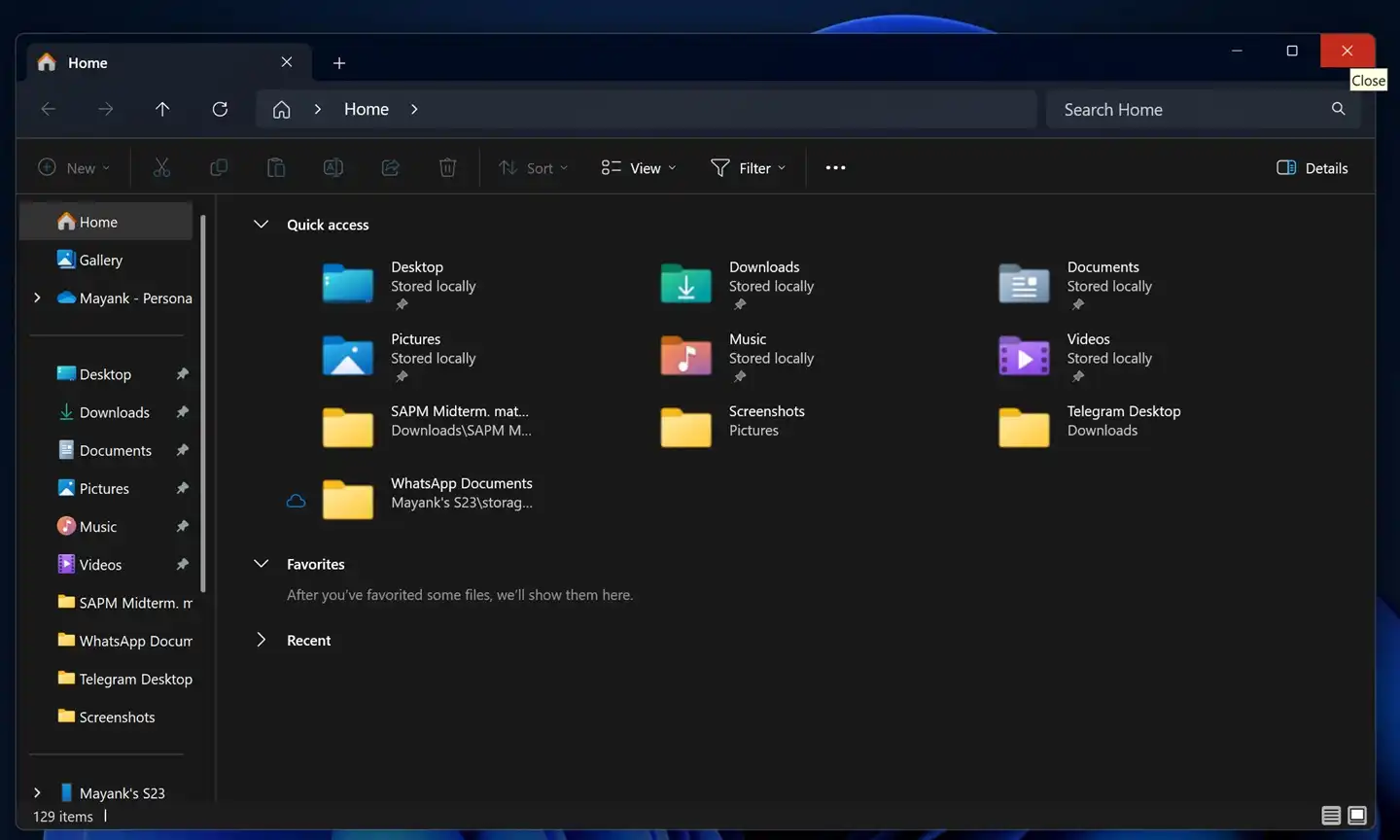The height and width of the screenshot is (840, 1400).
Task: Click home icon in address bar
Action: (281, 109)
